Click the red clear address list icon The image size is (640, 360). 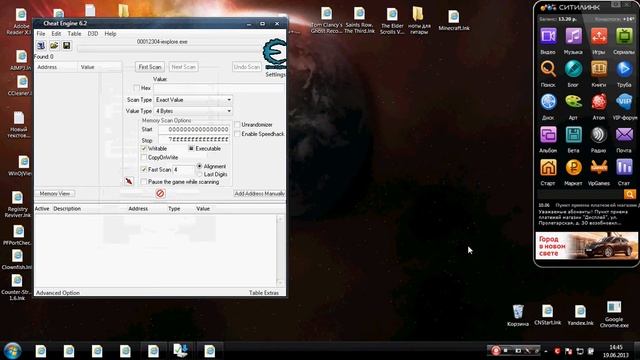pos(160,193)
